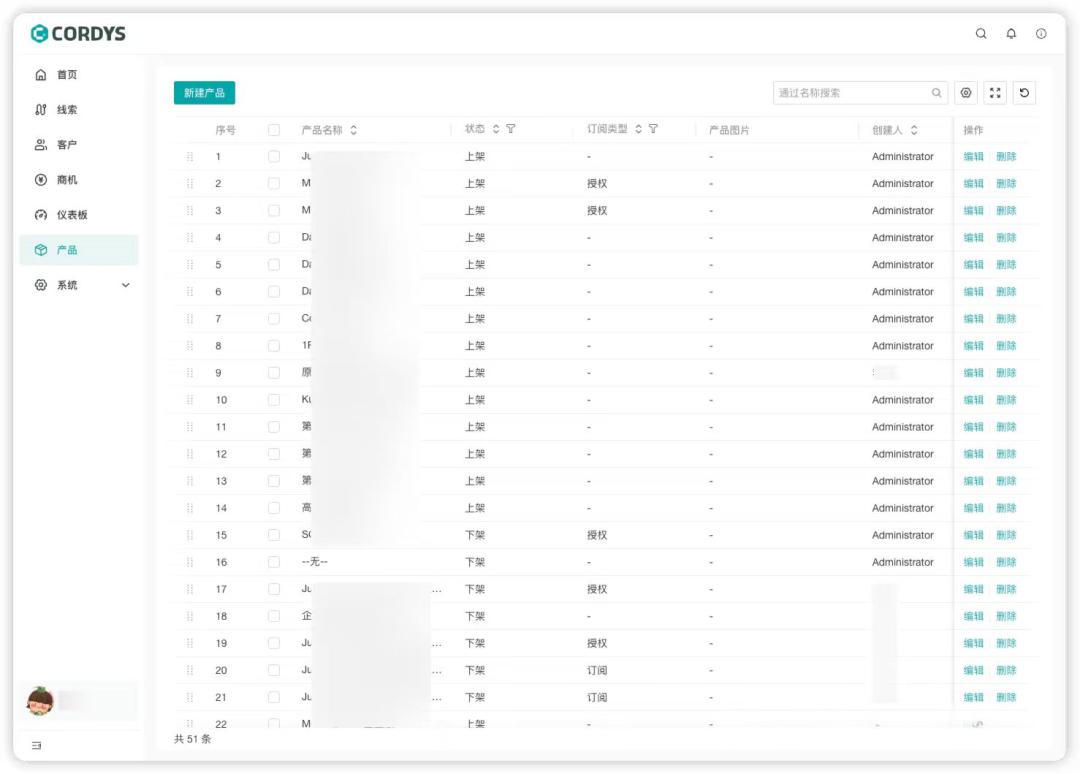This screenshot has height=774, width=1080.
Task: Open the notifications bell icon
Action: click(1011, 34)
